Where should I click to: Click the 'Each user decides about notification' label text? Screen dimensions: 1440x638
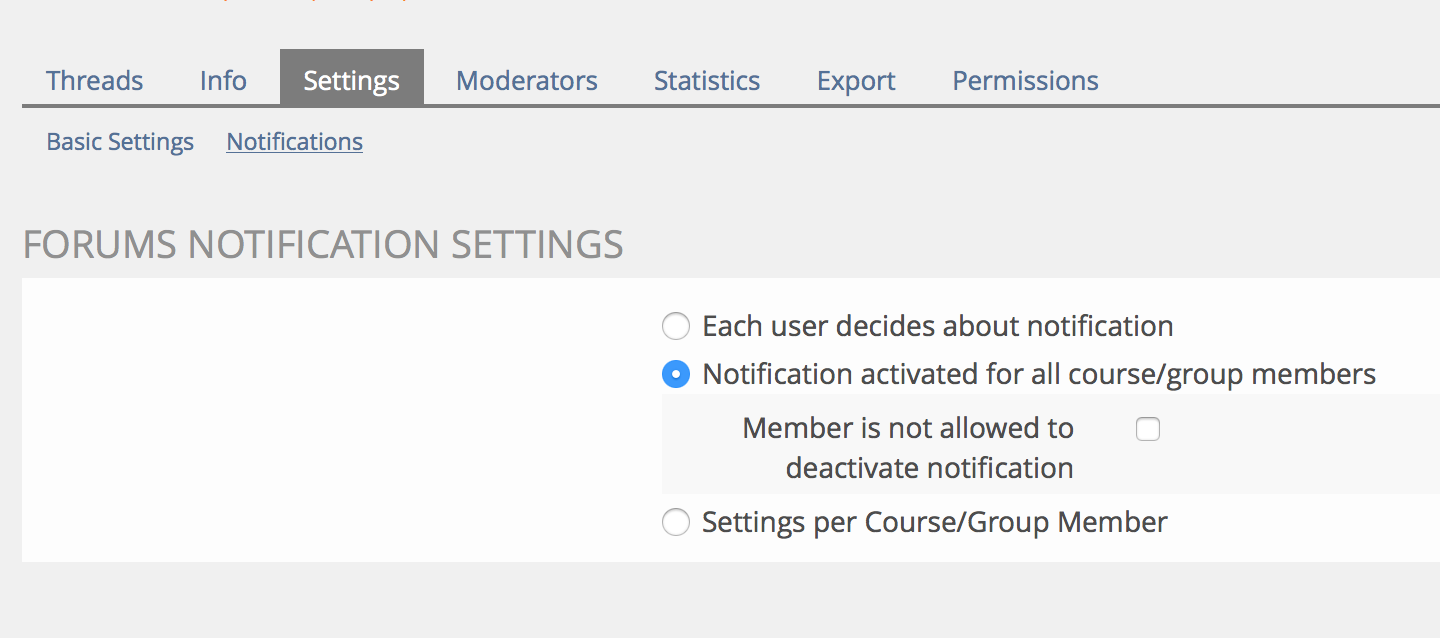tap(937, 326)
